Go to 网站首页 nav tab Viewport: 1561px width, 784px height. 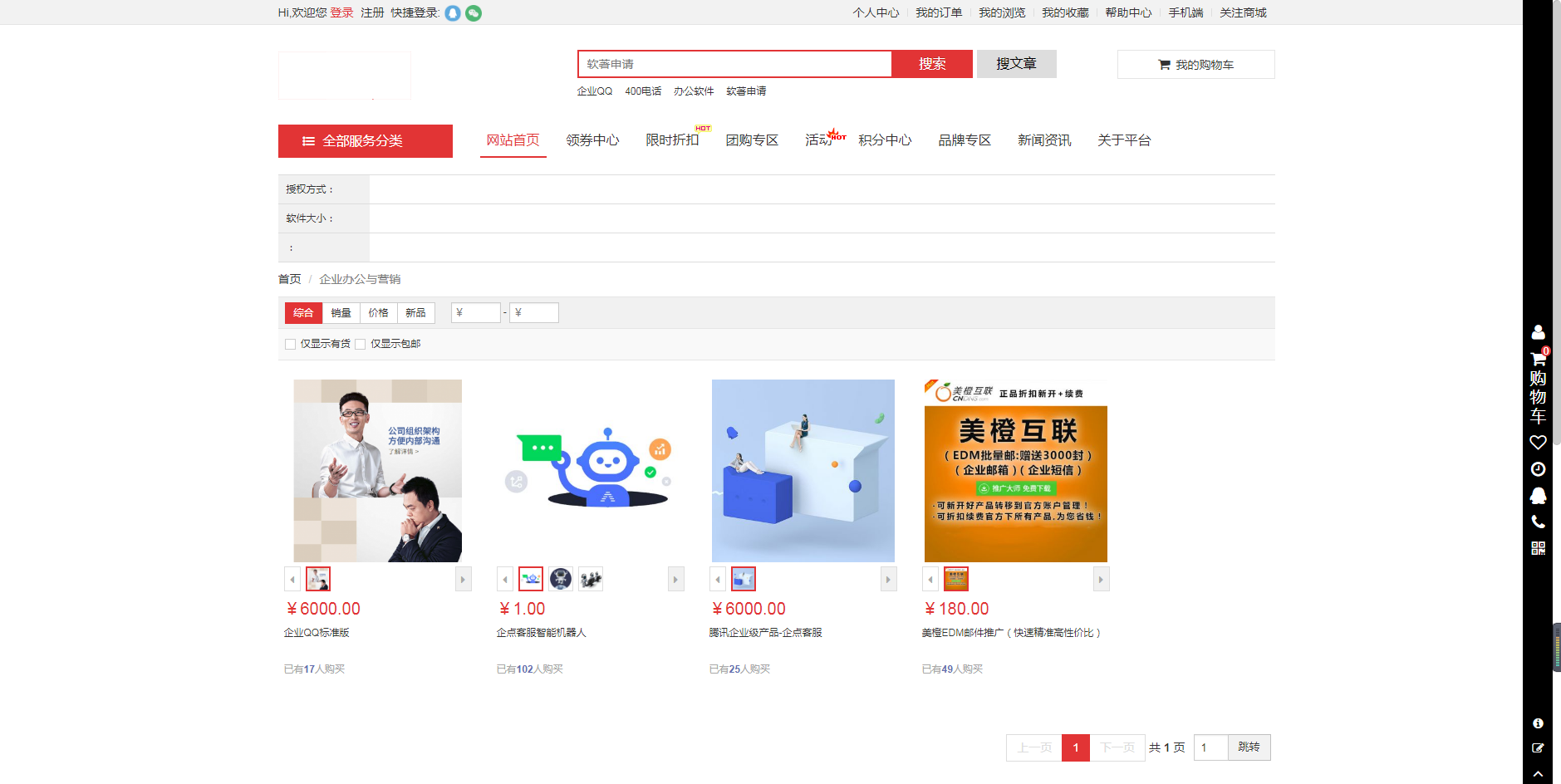[x=513, y=140]
